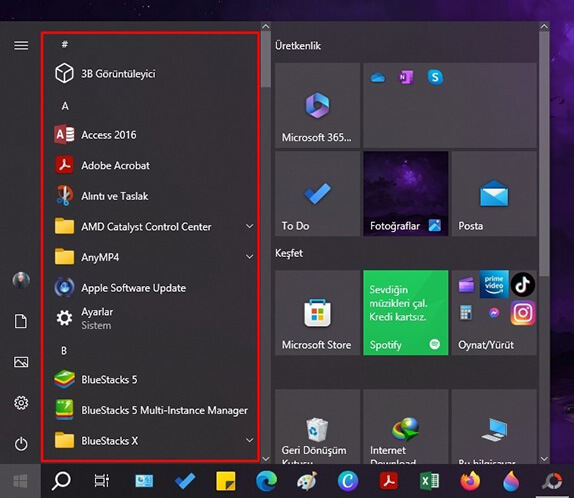574x498 pixels.
Task: Click the letter B section header
Action: (64, 351)
